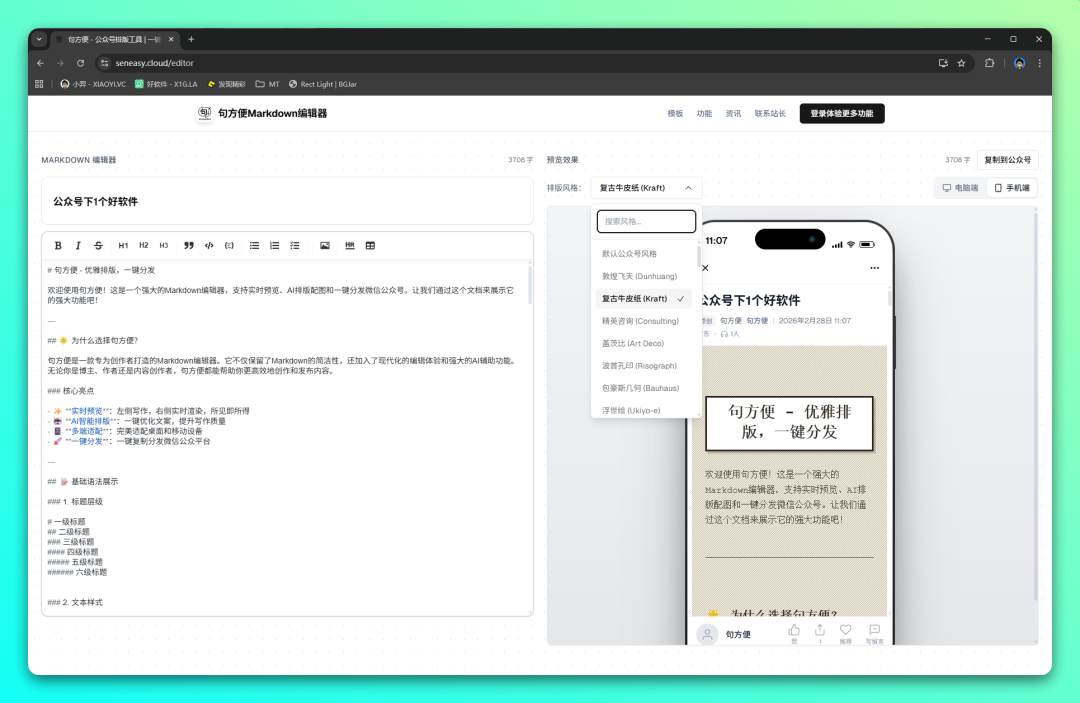Click 复制到公众号 button

click(x=1008, y=160)
